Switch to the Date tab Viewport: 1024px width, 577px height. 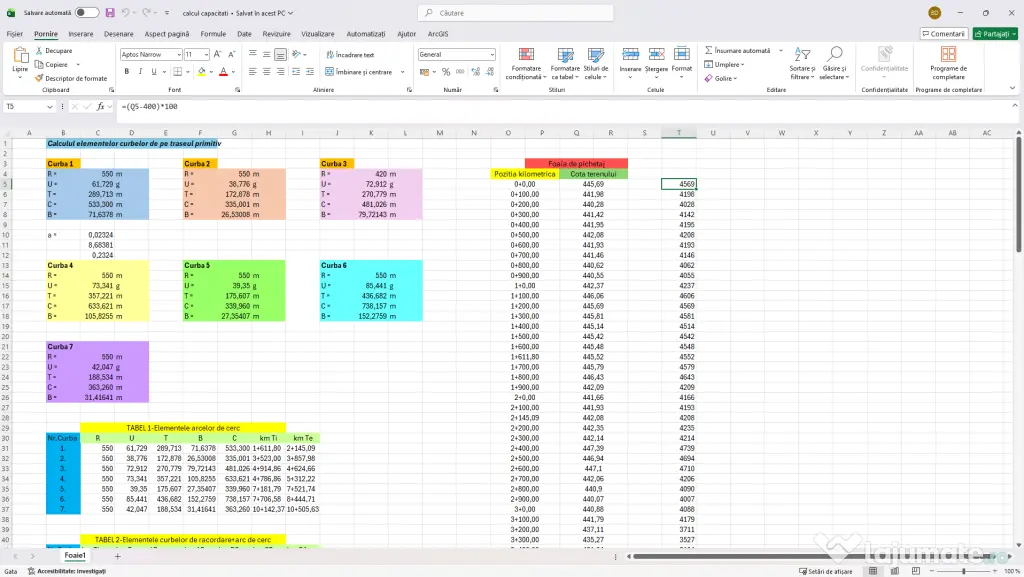[244, 34]
